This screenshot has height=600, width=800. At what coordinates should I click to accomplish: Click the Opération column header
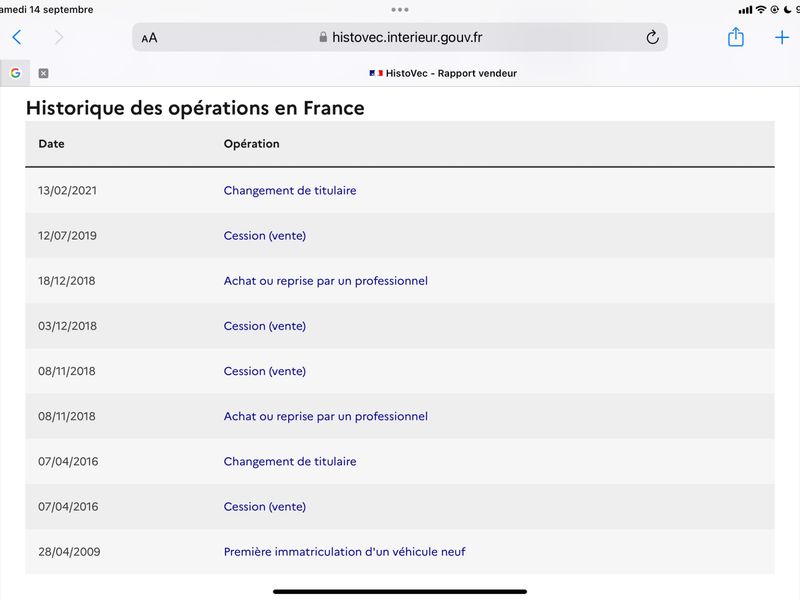coord(252,144)
